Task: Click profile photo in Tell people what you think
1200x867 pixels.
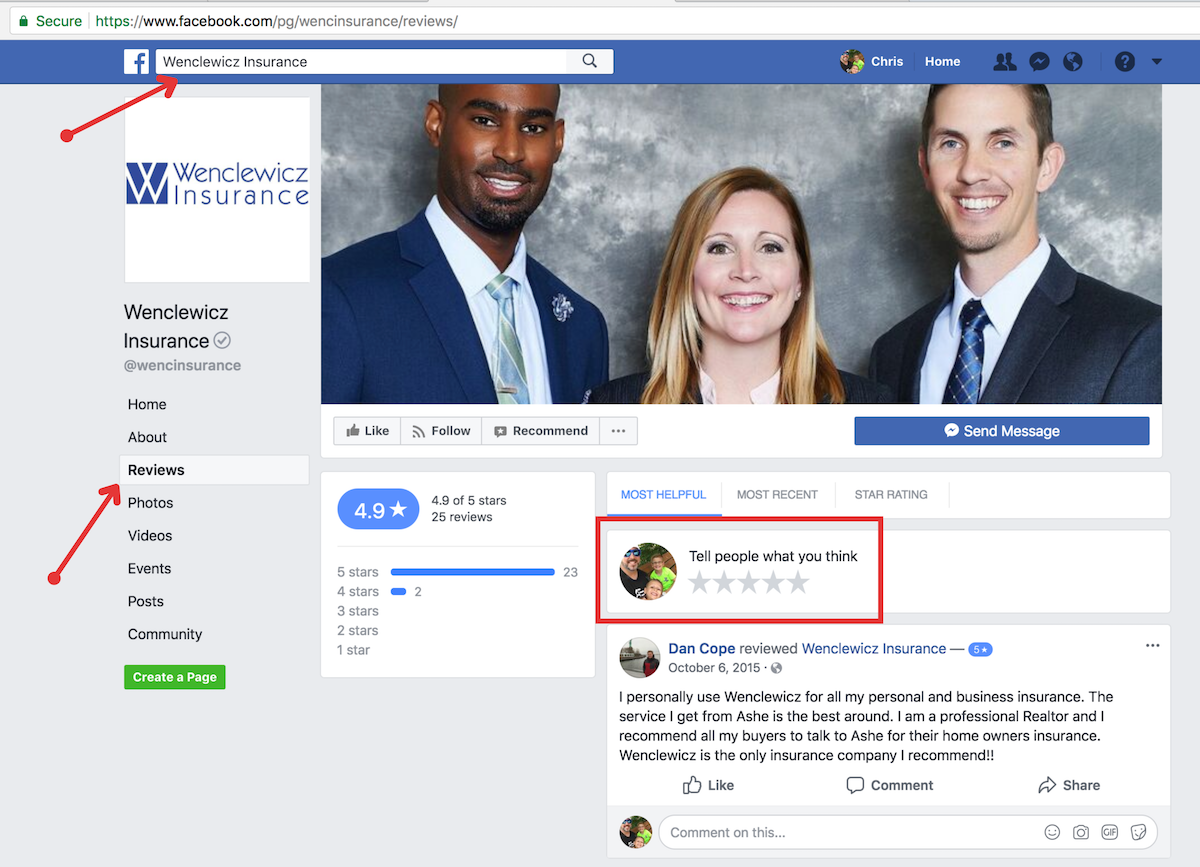Action: (648, 571)
